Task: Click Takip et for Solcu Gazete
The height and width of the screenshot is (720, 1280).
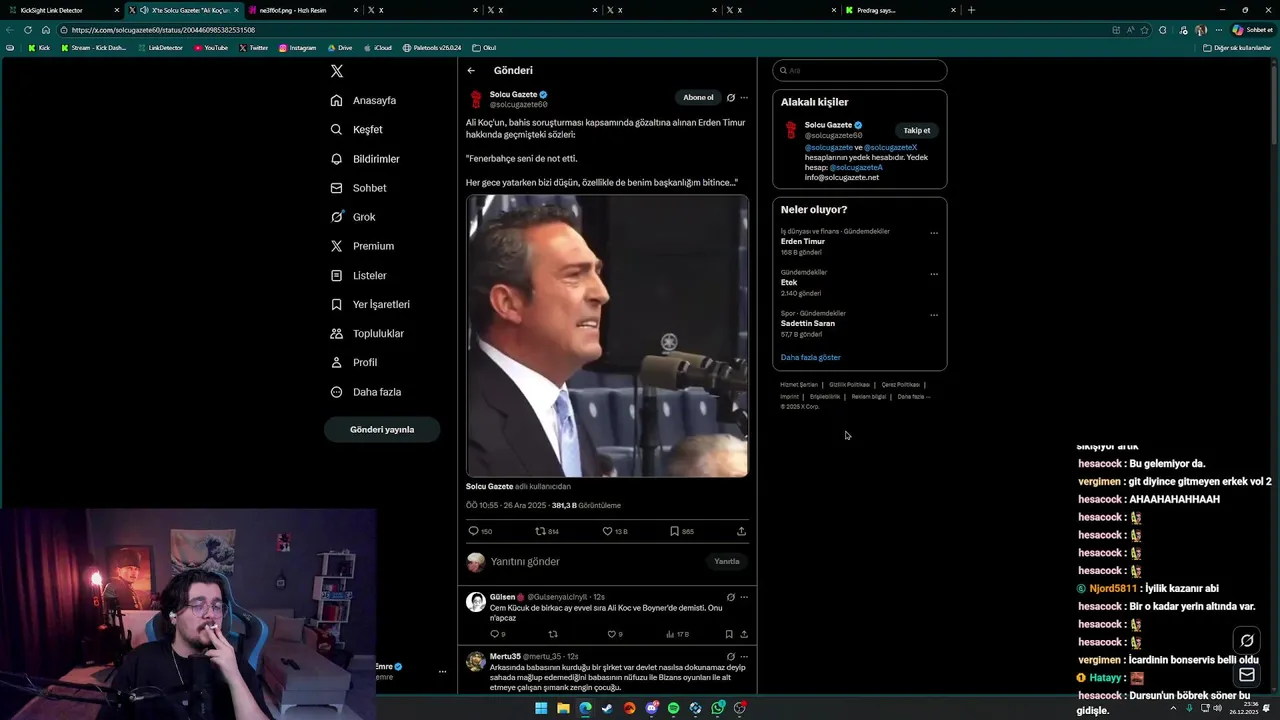Action: (917, 131)
